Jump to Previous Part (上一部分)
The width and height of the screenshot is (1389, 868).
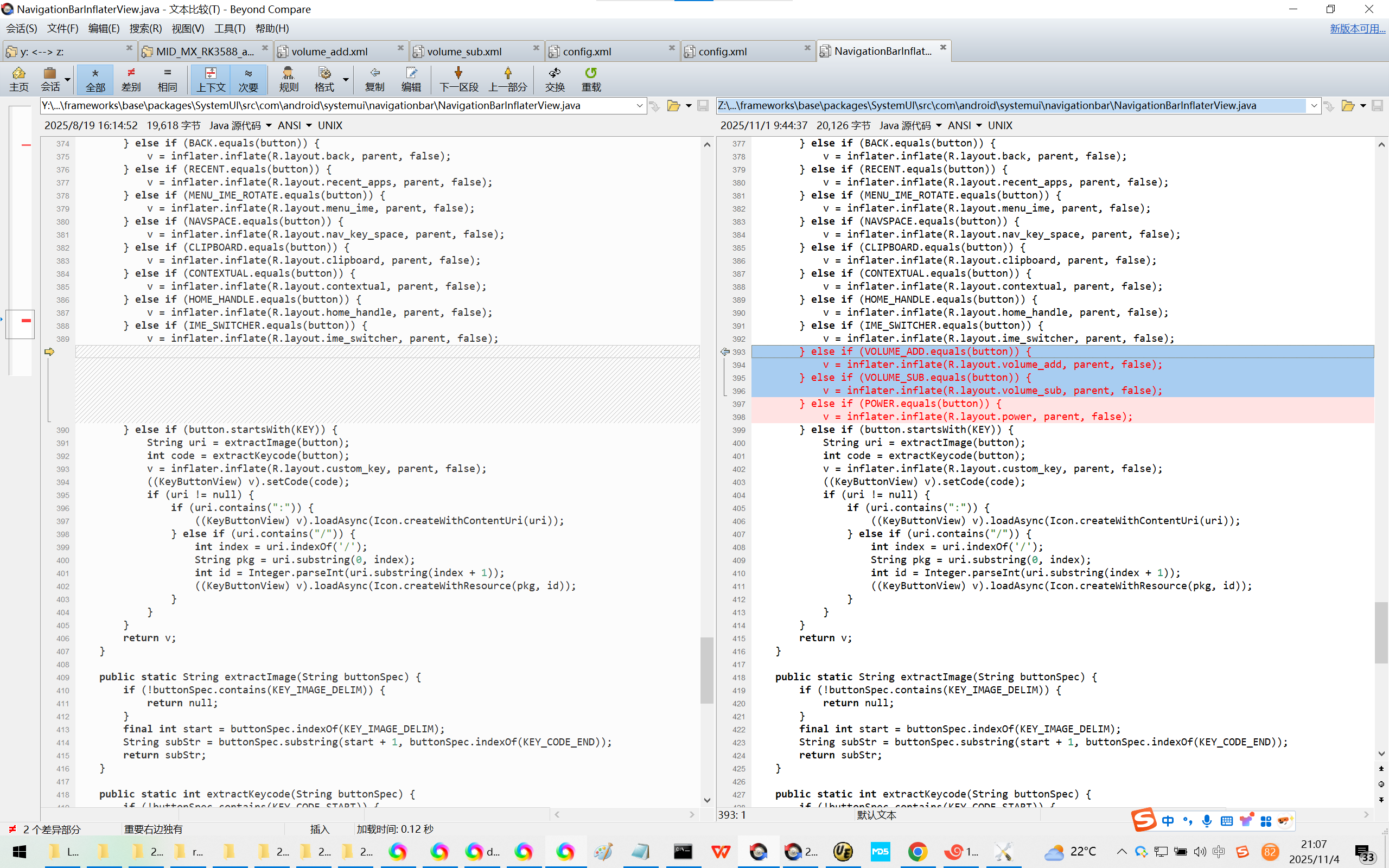(x=507, y=79)
